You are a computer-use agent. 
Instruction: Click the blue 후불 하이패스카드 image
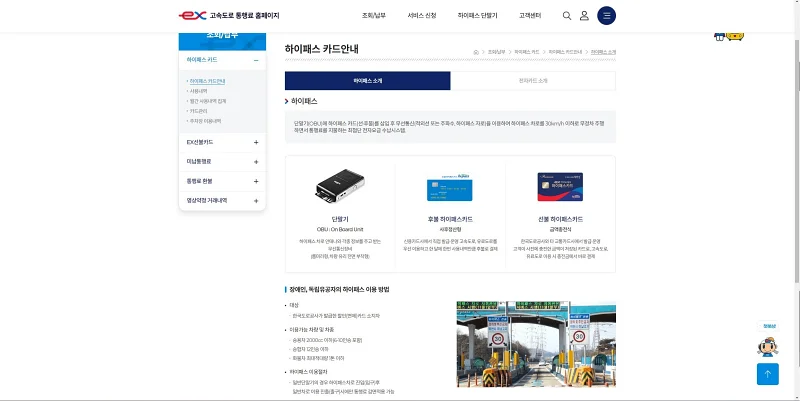pos(449,187)
